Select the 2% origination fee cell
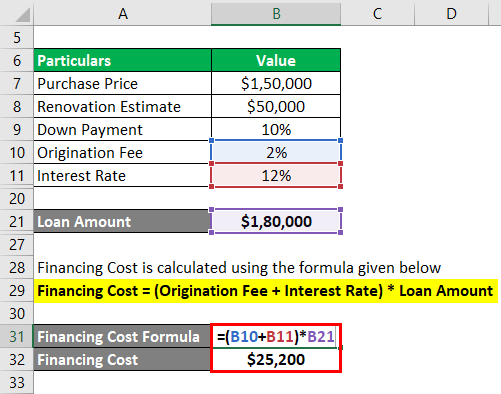This screenshot has height=394, width=501. pos(276,153)
